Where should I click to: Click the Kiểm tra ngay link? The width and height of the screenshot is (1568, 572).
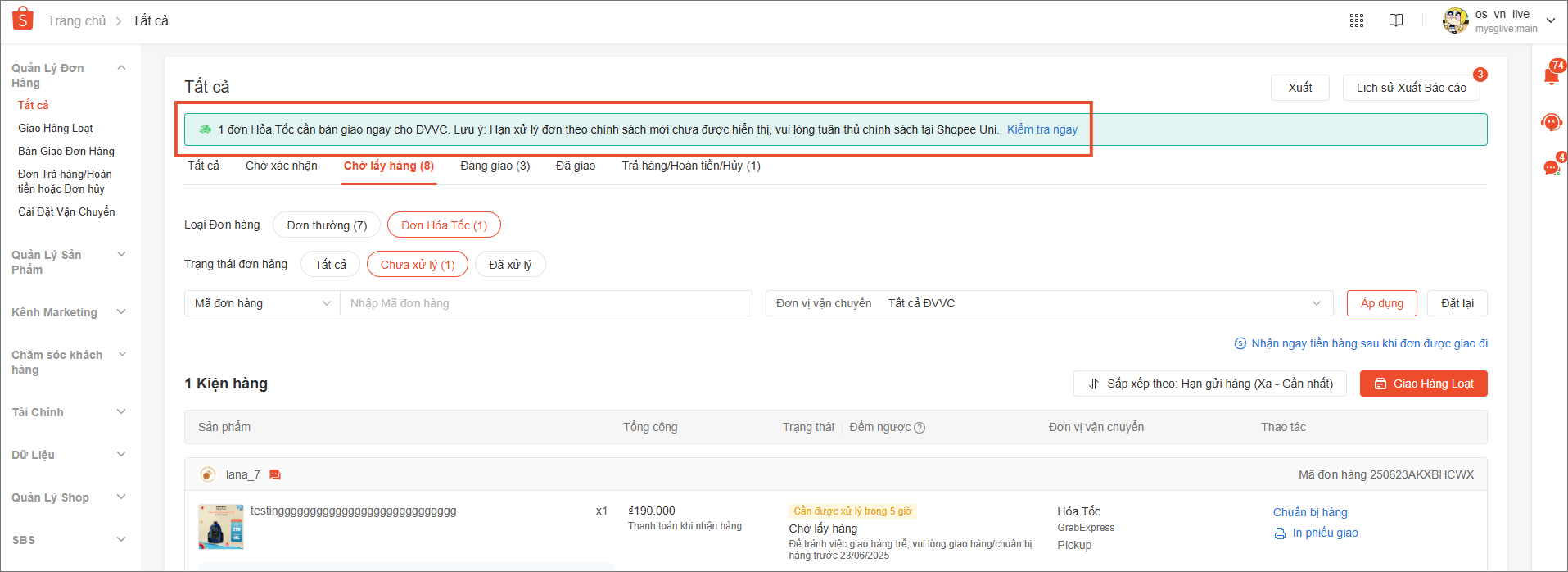click(1042, 129)
